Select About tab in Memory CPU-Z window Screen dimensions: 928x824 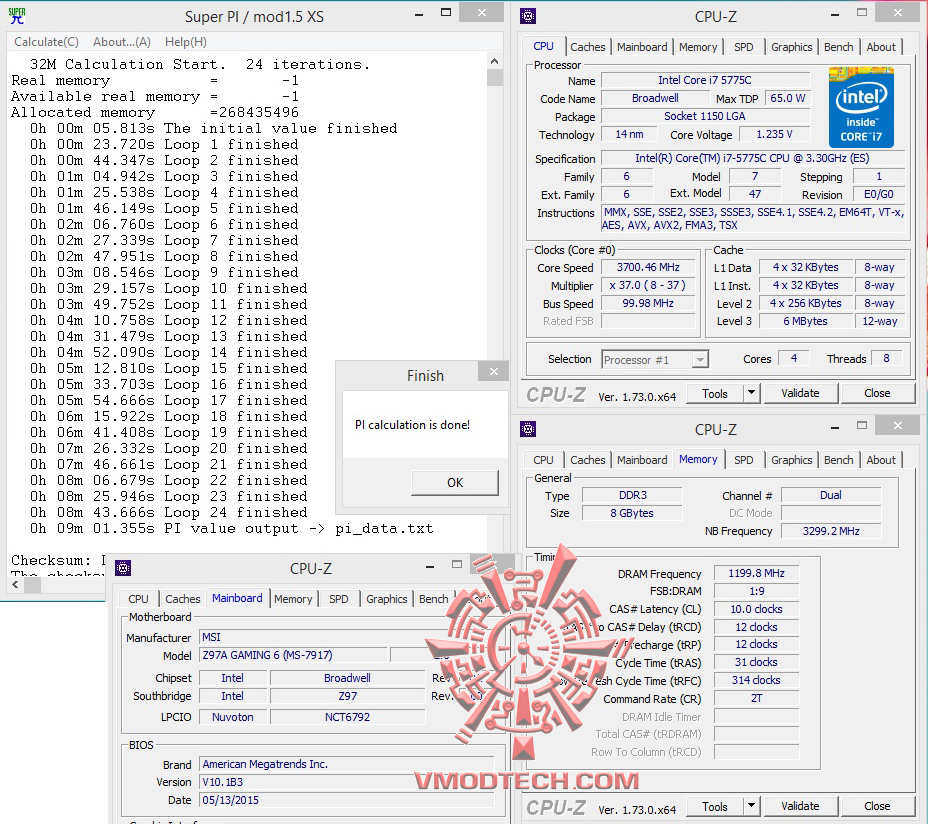coord(881,460)
